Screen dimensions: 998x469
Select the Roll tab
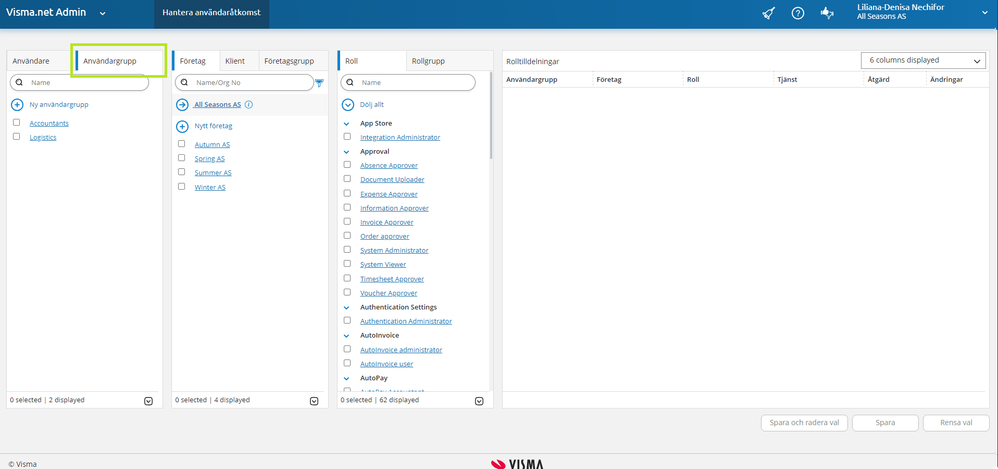(372, 61)
